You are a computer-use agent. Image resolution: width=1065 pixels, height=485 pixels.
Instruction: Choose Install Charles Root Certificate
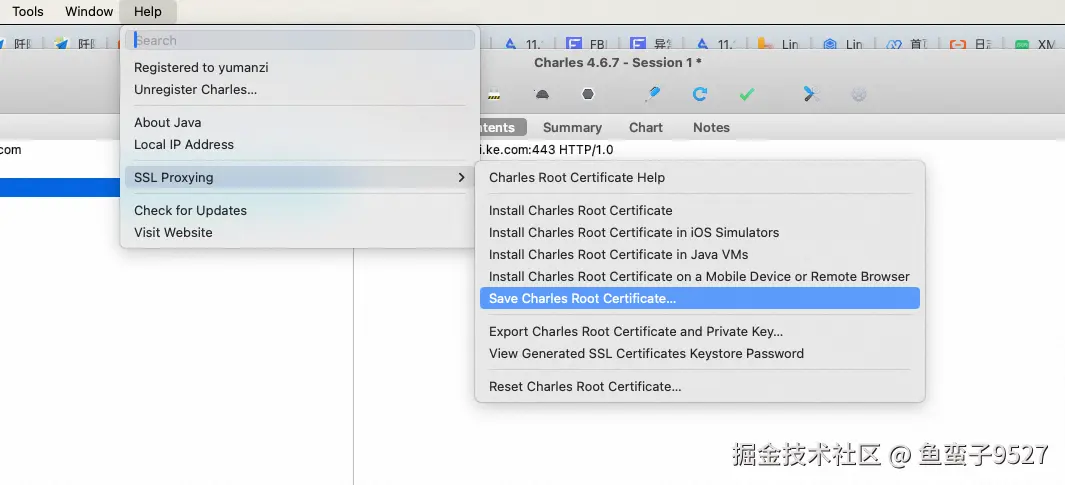(x=700, y=211)
